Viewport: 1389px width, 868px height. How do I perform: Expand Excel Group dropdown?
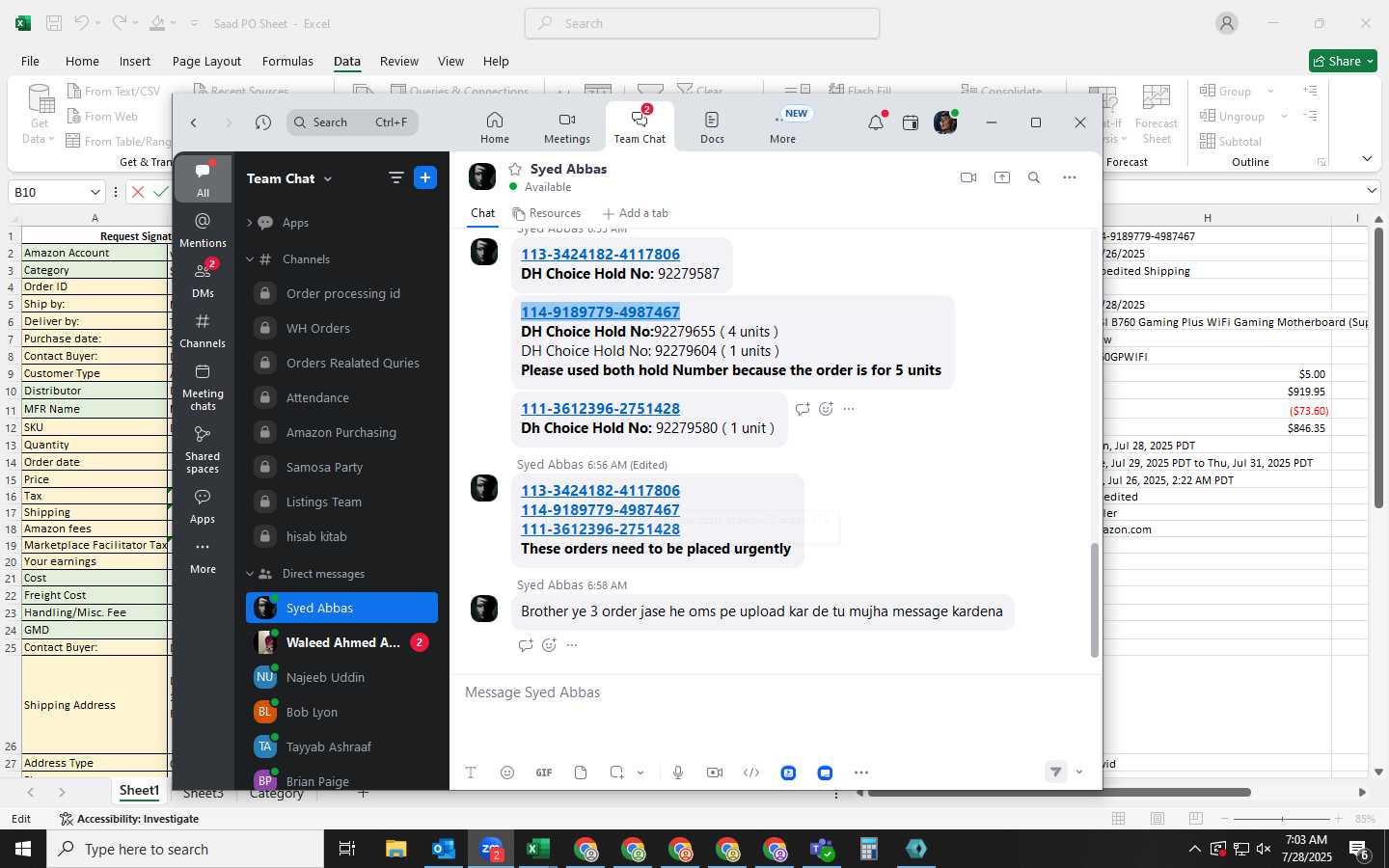pyautogui.click(x=1270, y=92)
